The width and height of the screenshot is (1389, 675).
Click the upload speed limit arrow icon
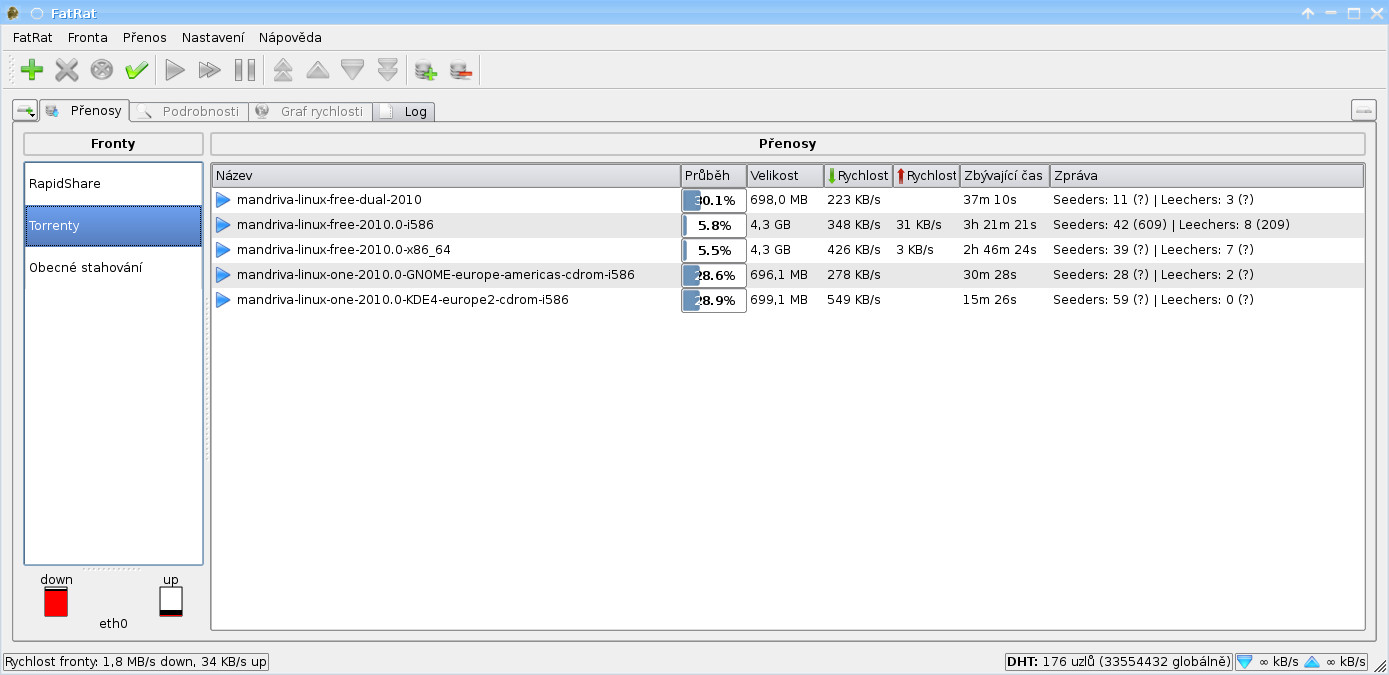(1312, 662)
